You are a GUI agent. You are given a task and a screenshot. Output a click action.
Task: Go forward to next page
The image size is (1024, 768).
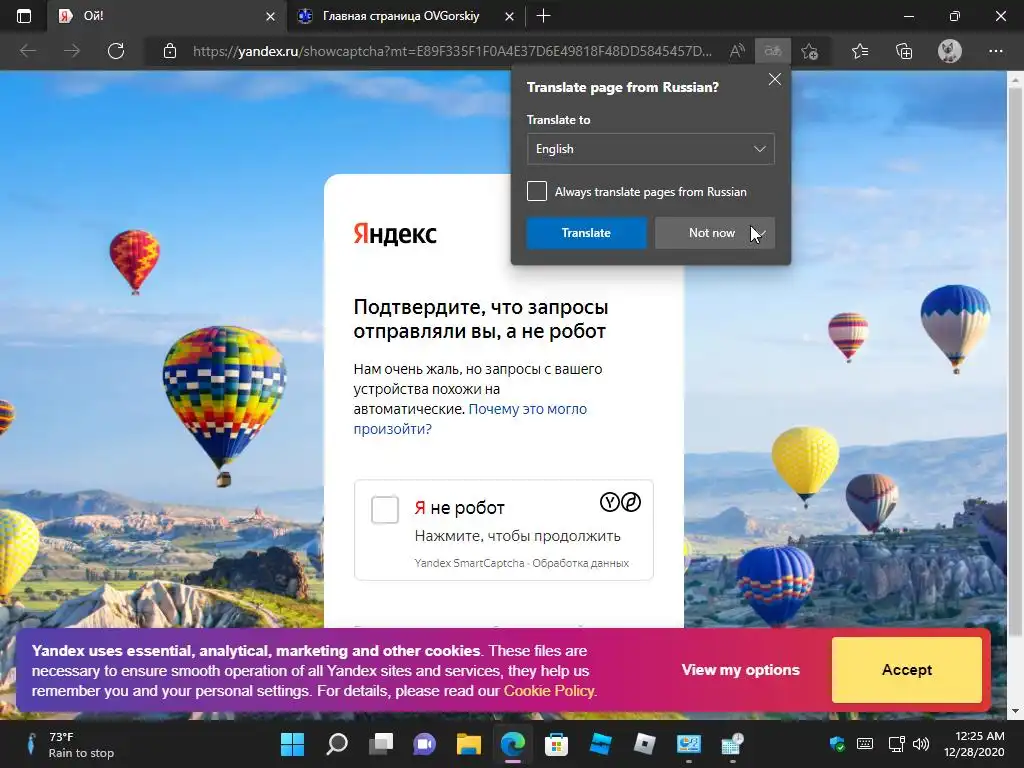pos(72,51)
